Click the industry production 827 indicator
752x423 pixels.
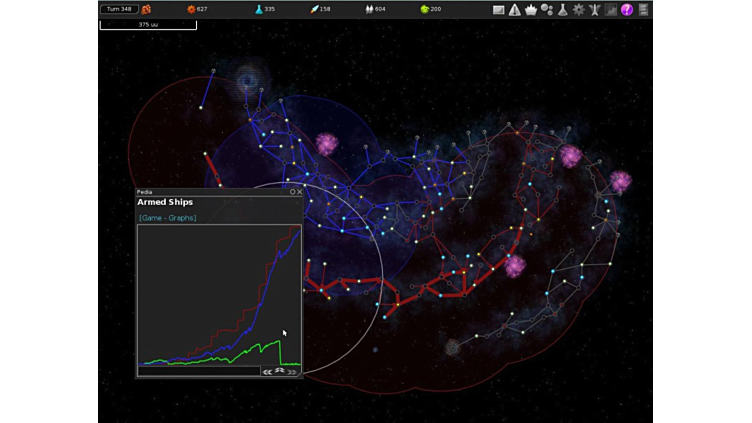click(x=197, y=9)
